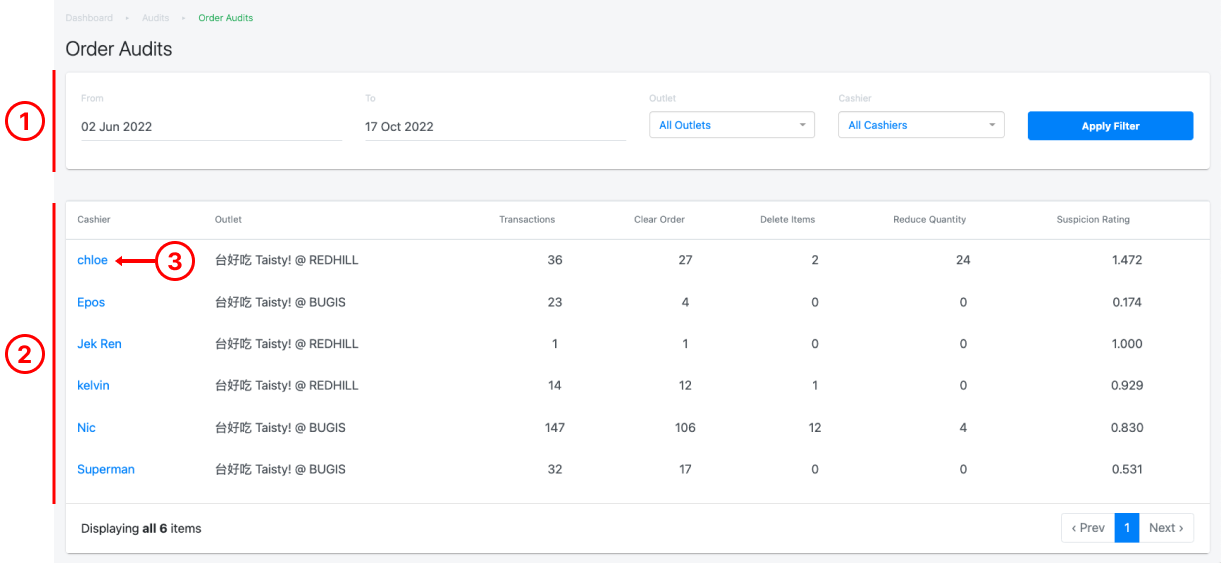Select cashier Jek Ren link
Image resolution: width=1221 pixels, height=563 pixels.
coord(99,344)
